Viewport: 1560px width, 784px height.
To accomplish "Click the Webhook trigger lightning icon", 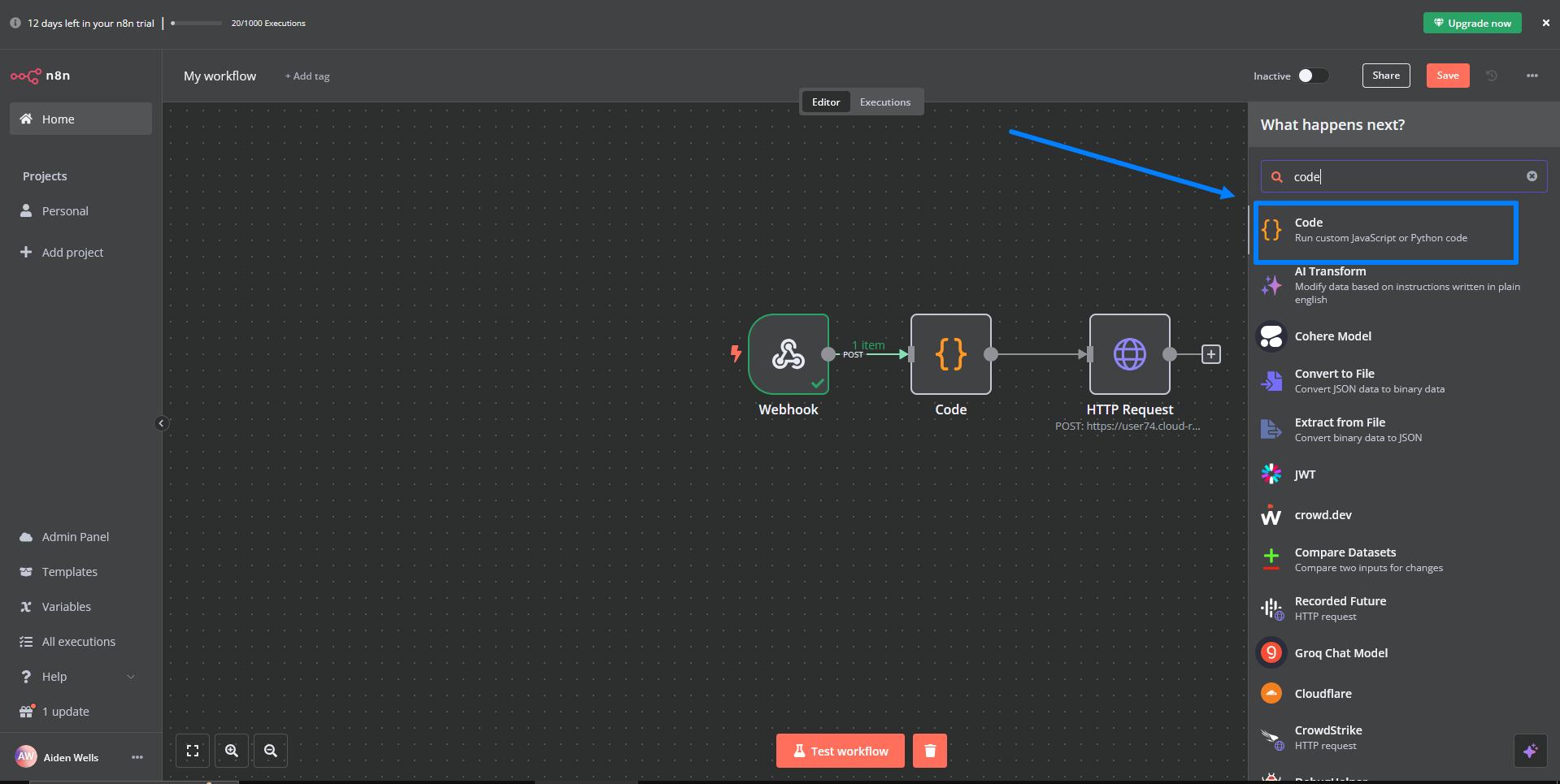I will [736, 353].
